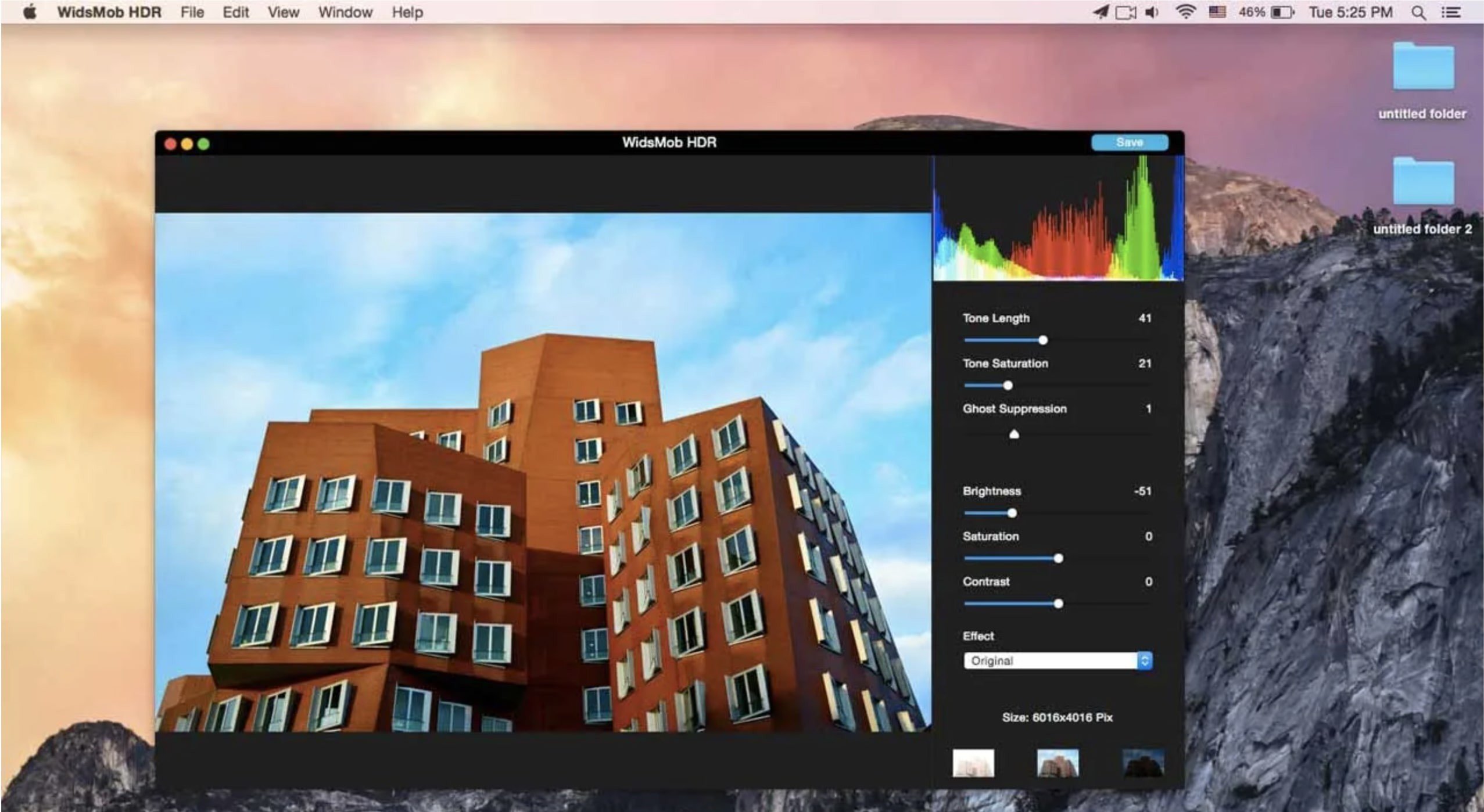Click the US flag input source icon
The image size is (1484, 812).
(1217, 12)
